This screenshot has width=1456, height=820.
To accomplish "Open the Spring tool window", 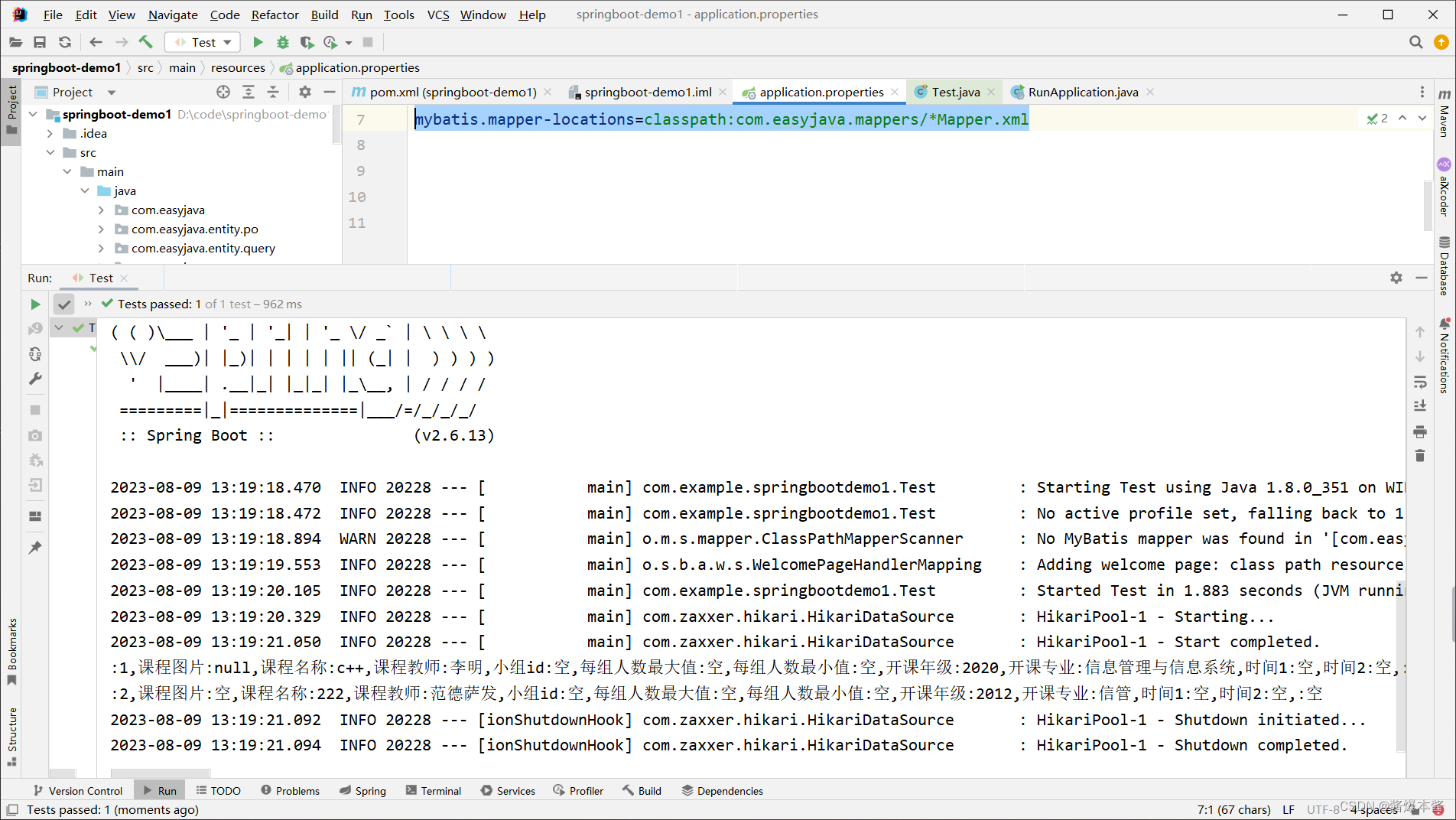I will [364, 790].
